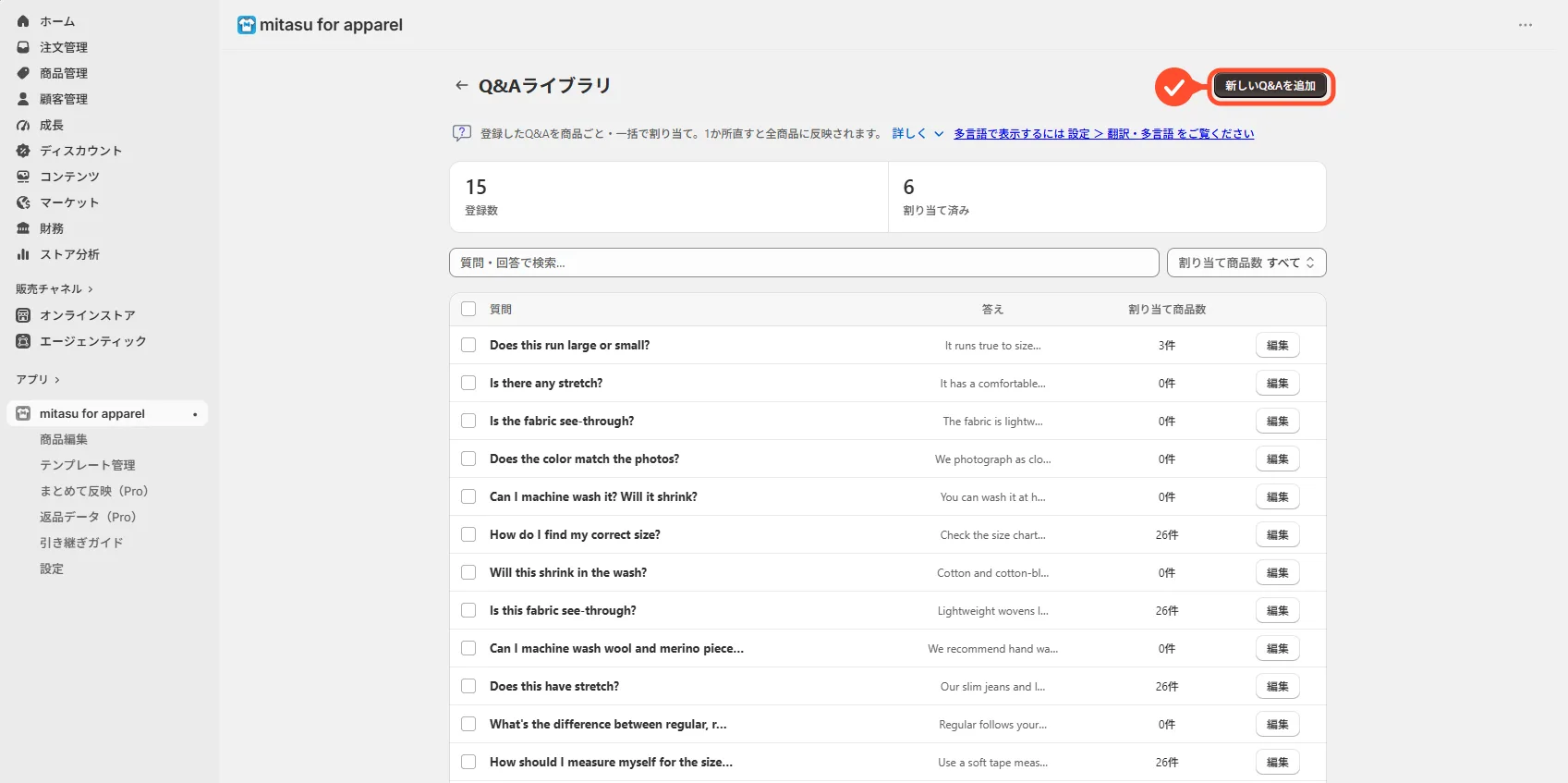Click the オンラインストア storefront icon

tap(23, 315)
